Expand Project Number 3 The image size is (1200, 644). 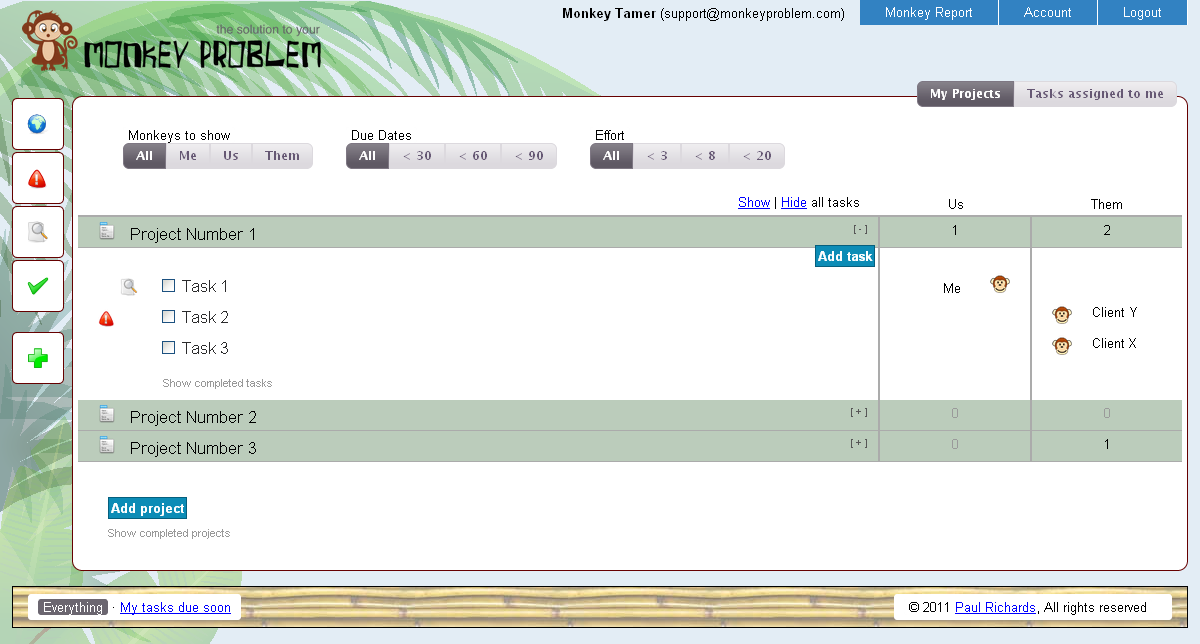pos(860,442)
